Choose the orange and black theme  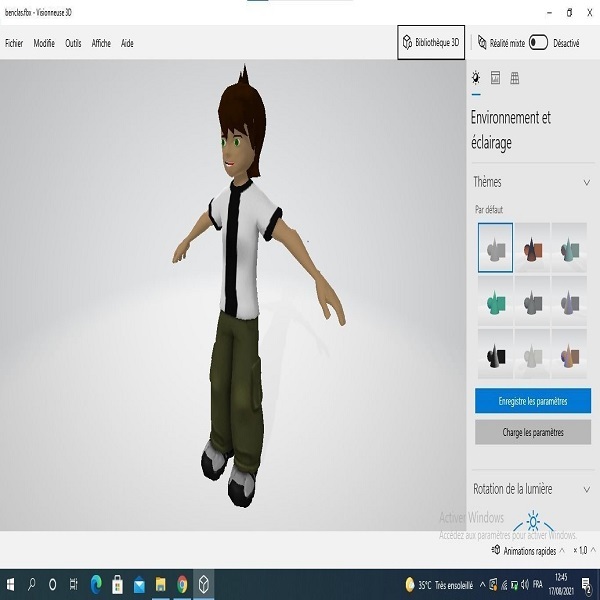pos(532,248)
